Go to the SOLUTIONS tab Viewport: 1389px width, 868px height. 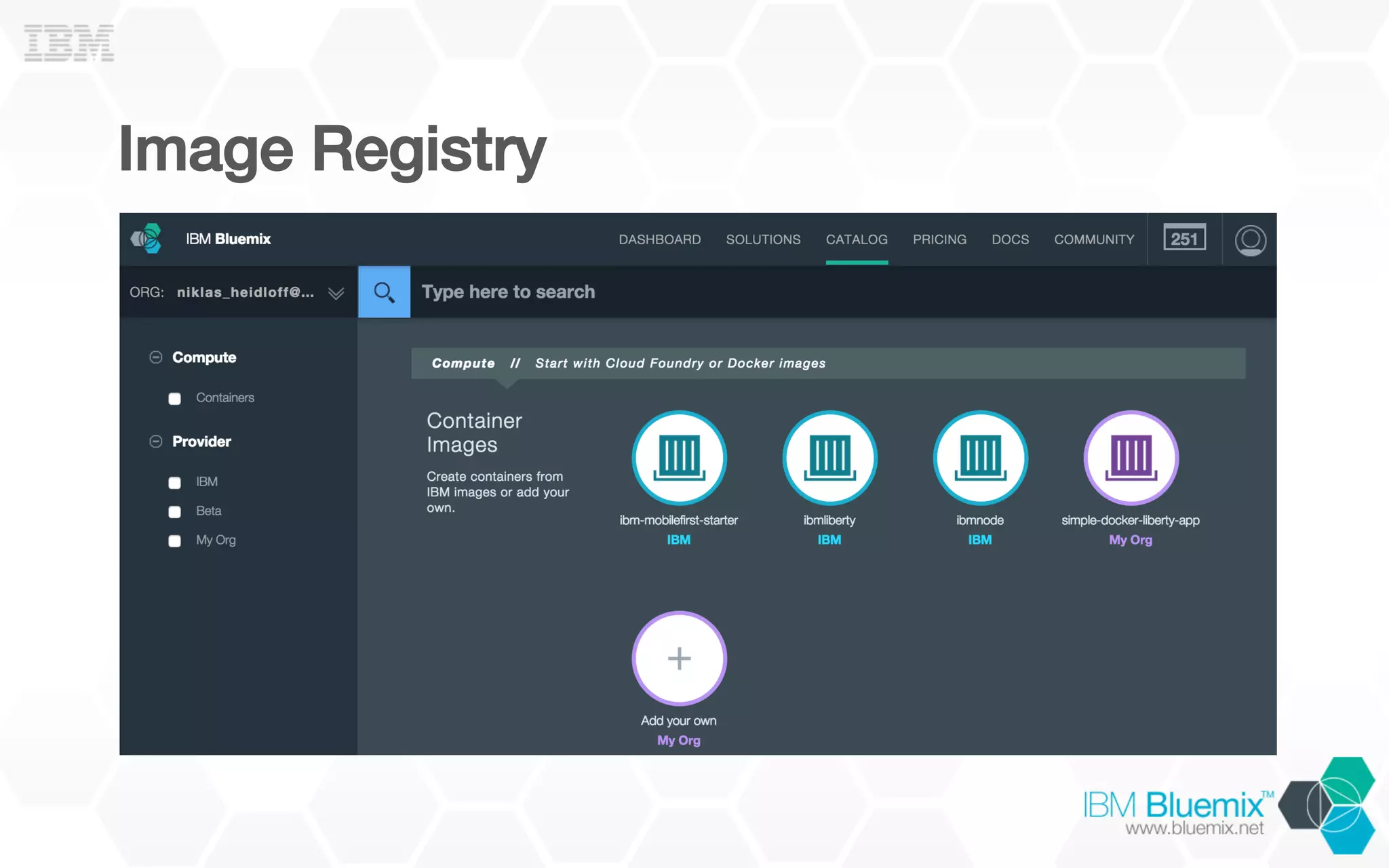coord(763,239)
